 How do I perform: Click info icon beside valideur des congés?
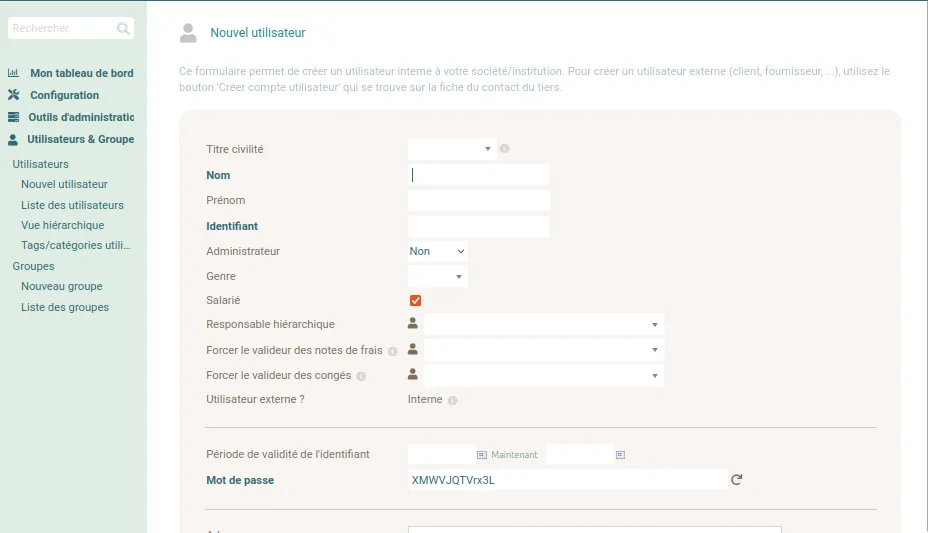(361, 376)
